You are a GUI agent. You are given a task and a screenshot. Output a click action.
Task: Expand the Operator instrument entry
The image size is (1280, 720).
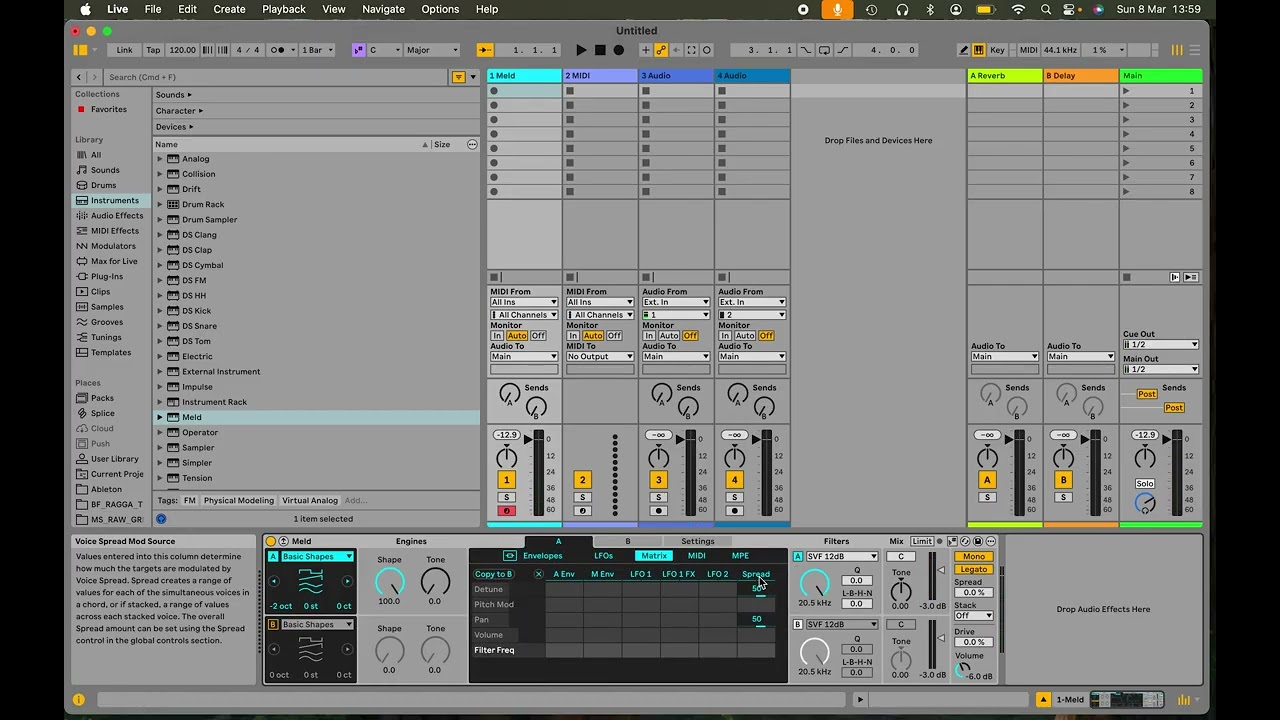coord(160,433)
